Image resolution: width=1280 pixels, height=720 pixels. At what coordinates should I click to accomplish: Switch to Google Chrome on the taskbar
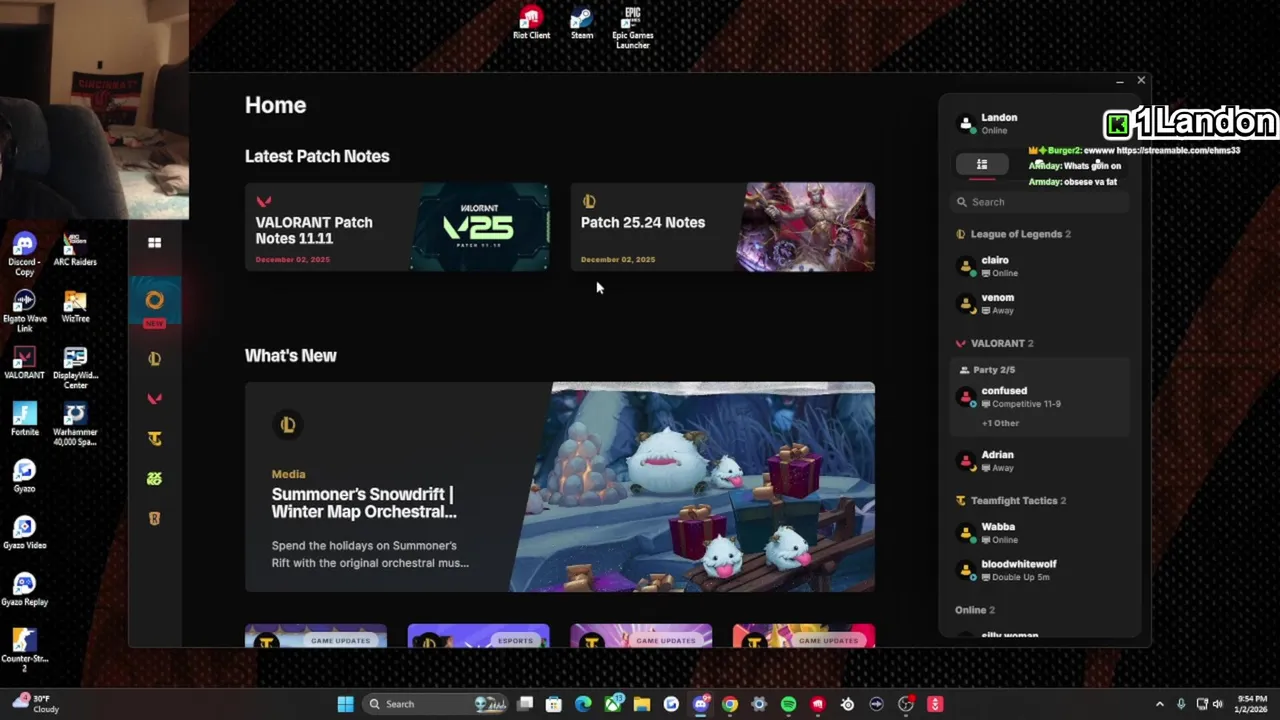730,704
